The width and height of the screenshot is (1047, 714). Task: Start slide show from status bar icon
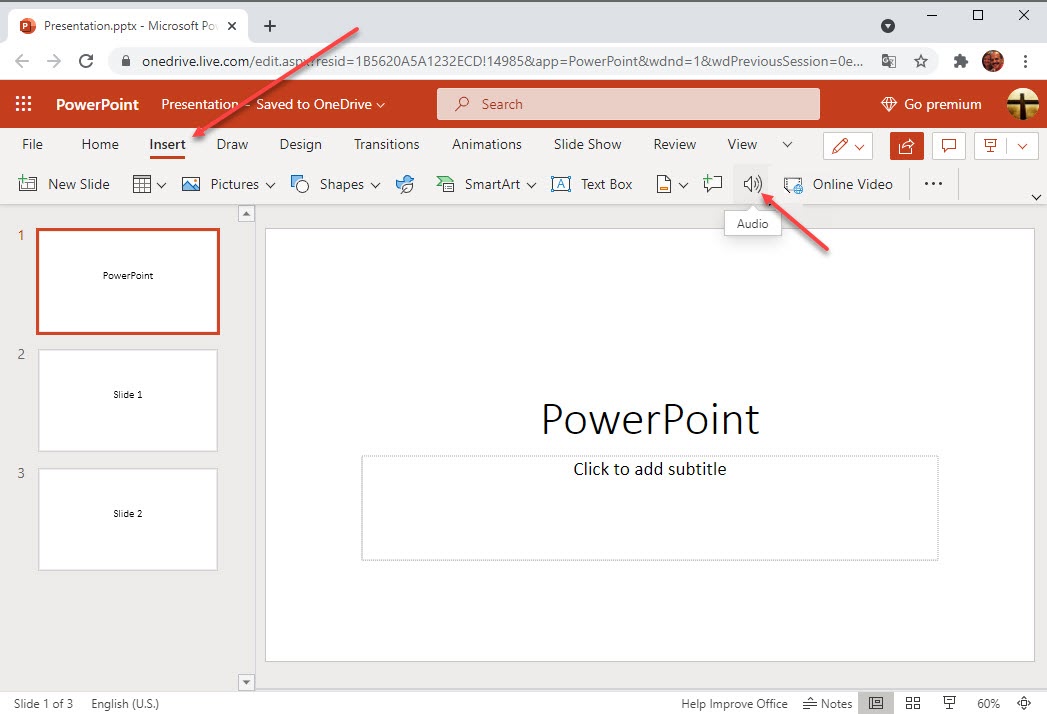[949, 703]
